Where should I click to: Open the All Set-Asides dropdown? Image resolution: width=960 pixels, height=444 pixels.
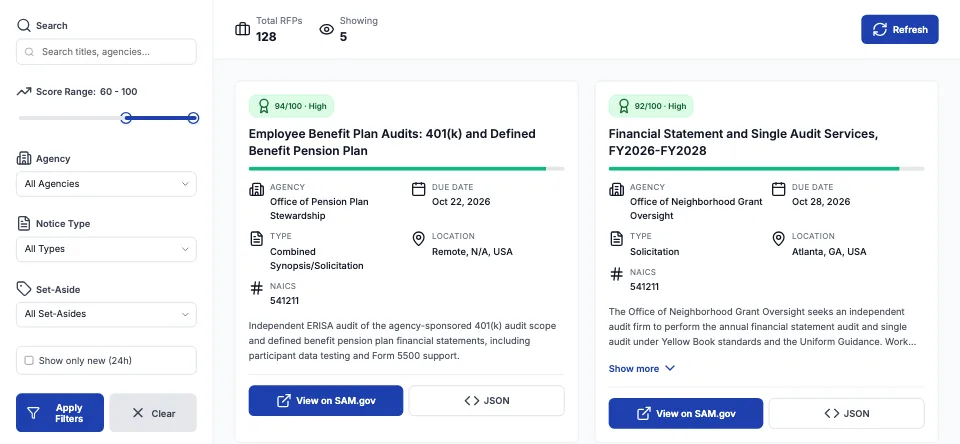point(107,314)
